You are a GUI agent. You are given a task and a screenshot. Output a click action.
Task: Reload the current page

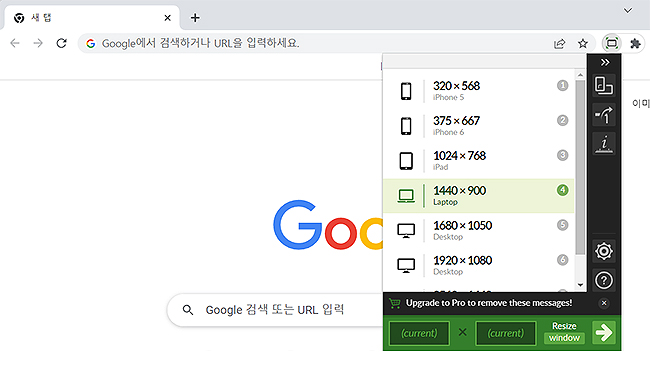[61, 43]
